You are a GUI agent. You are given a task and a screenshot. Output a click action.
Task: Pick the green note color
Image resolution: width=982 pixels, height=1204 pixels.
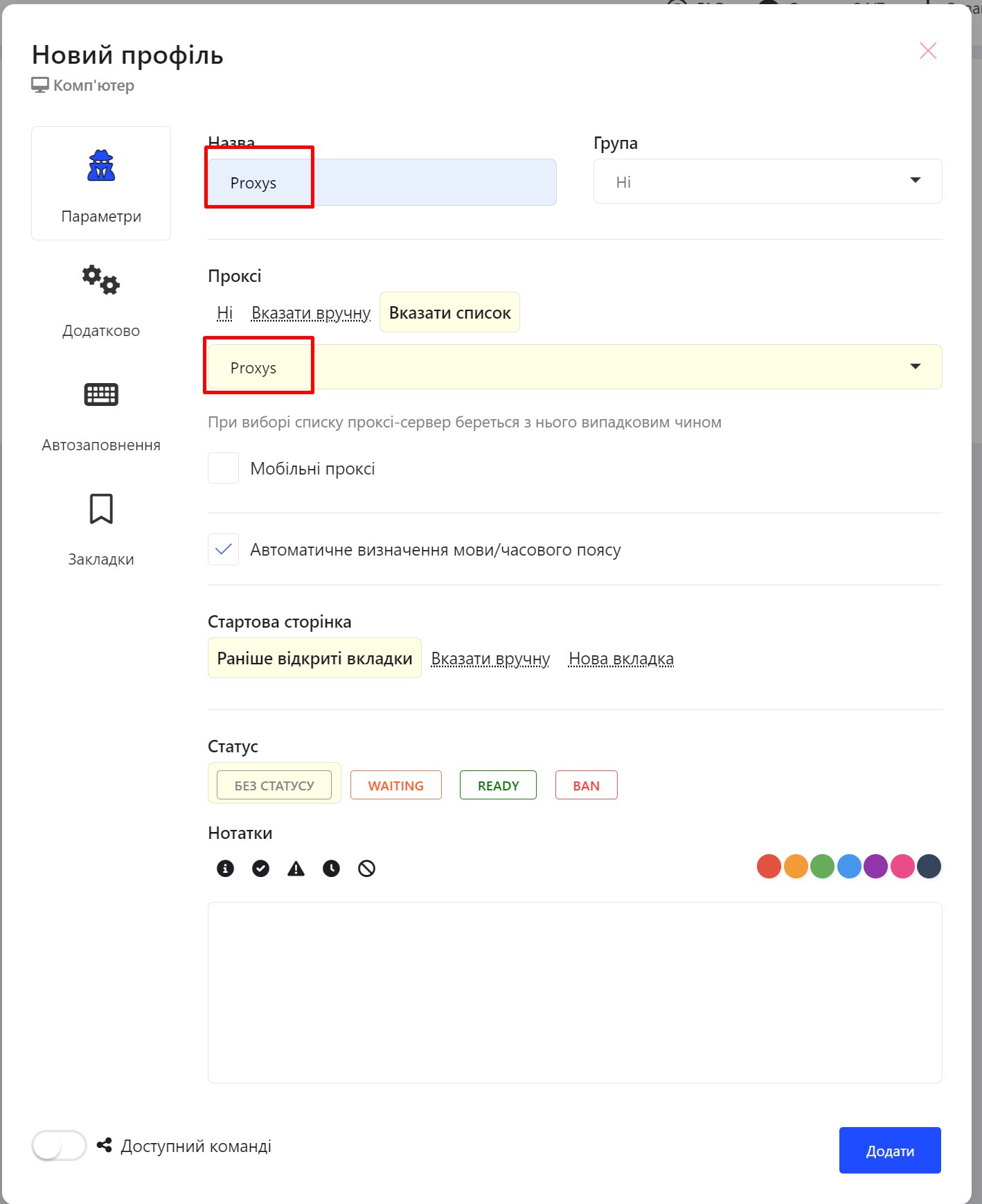(x=822, y=866)
